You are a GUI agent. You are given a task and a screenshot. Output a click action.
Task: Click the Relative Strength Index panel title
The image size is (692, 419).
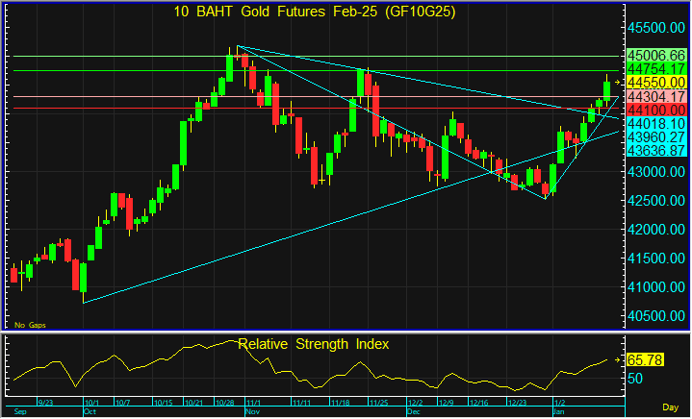(313, 344)
